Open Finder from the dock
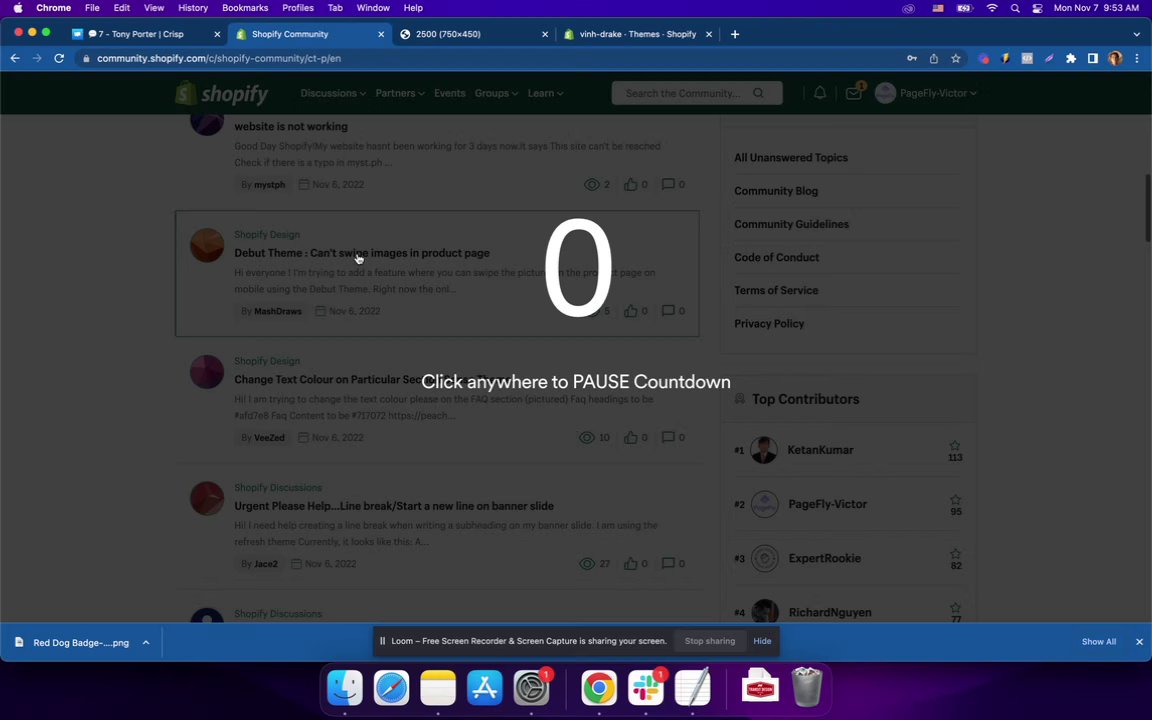 coord(345,688)
